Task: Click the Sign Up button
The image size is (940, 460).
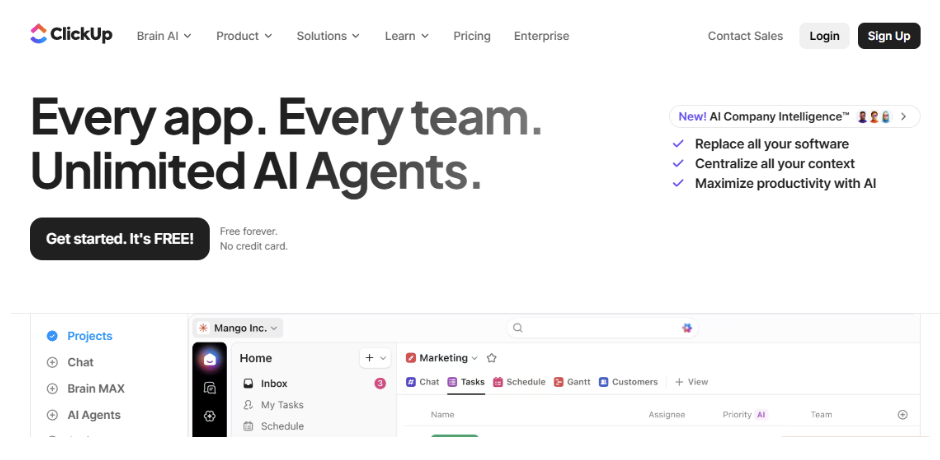Action: click(888, 36)
